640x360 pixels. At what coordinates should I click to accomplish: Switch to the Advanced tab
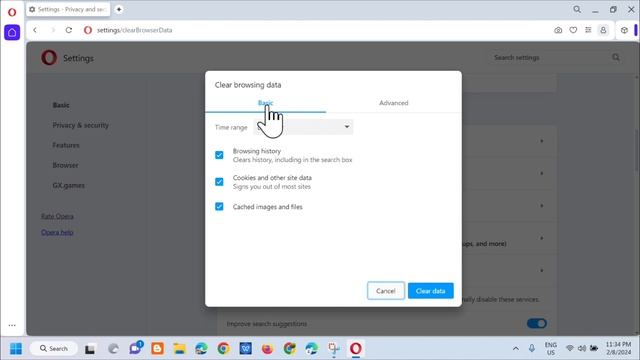[393, 103]
